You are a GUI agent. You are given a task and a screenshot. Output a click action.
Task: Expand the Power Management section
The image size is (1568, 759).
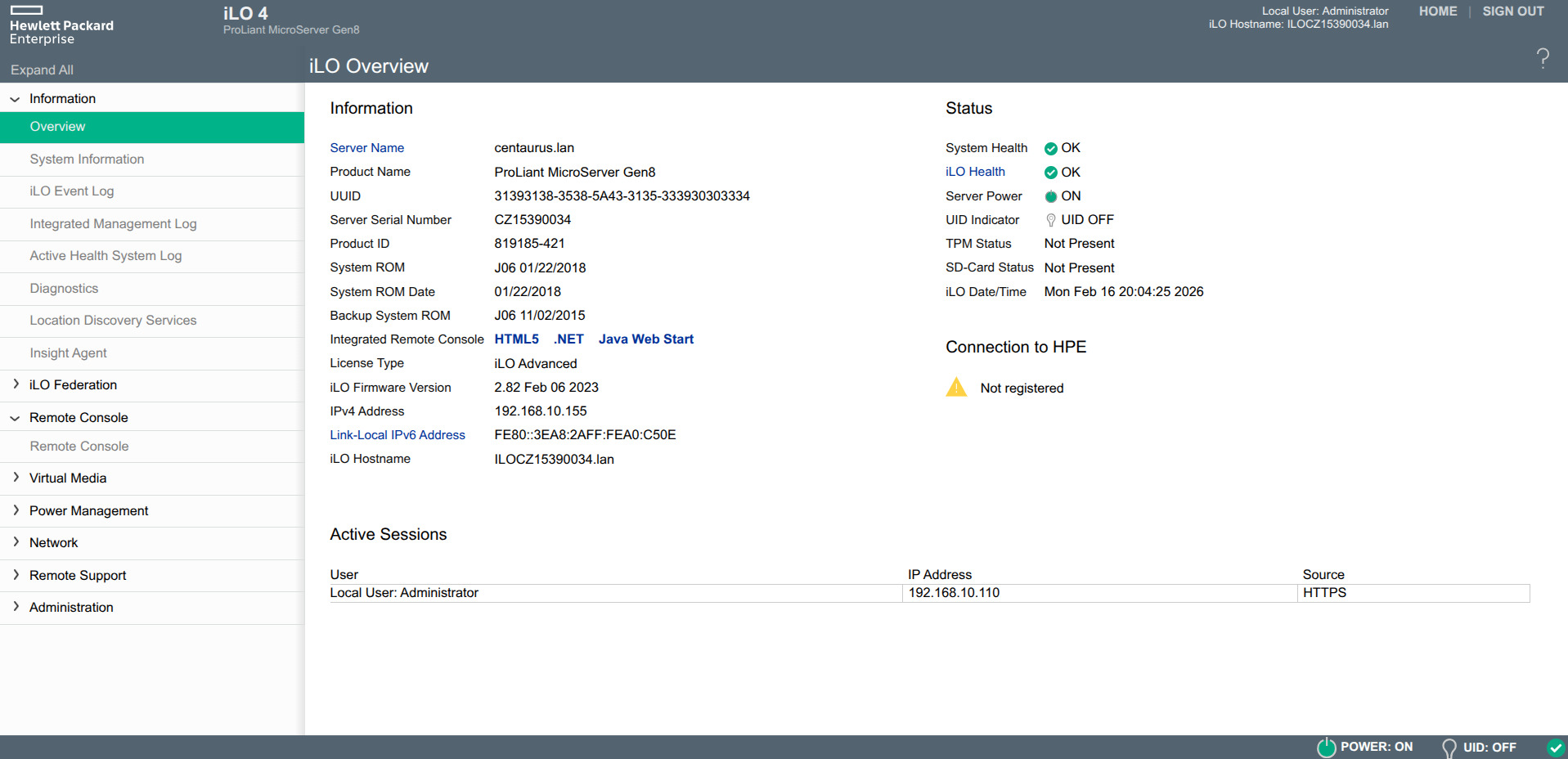pyautogui.click(x=15, y=510)
